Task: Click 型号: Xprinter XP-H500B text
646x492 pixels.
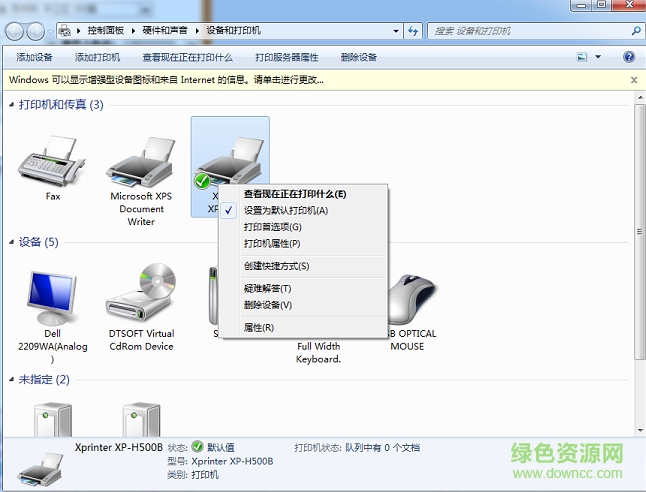Action: tap(220, 461)
